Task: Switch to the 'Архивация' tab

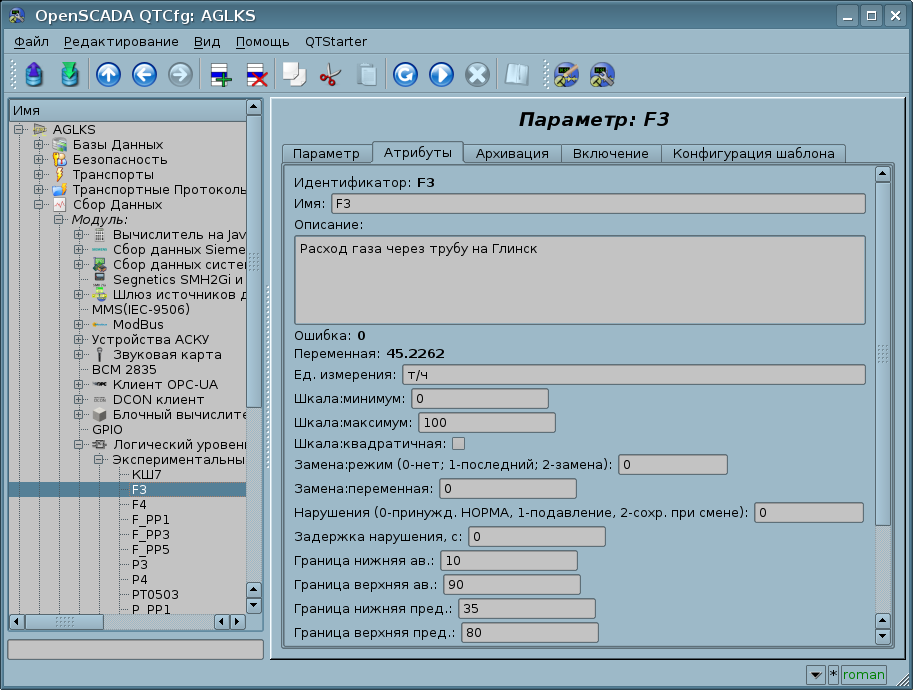Action: [x=511, y=153]
